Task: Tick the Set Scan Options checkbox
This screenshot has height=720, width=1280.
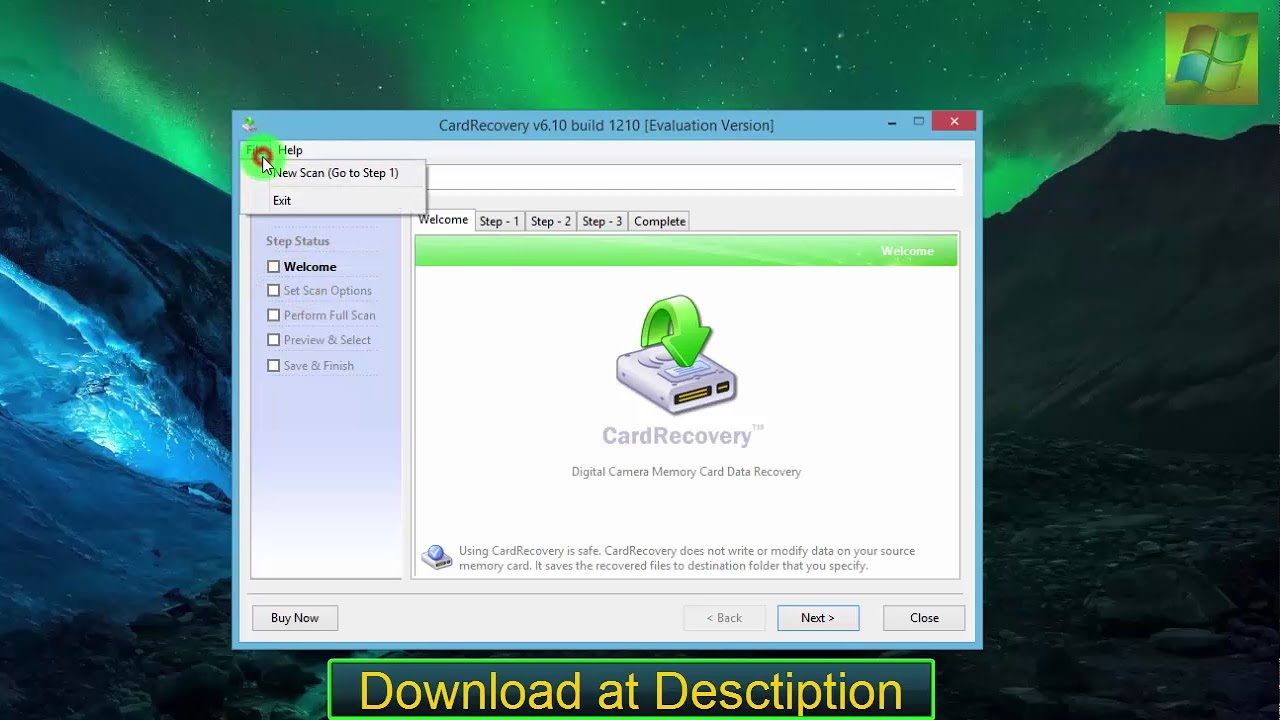Action: [x=273, y=291]
